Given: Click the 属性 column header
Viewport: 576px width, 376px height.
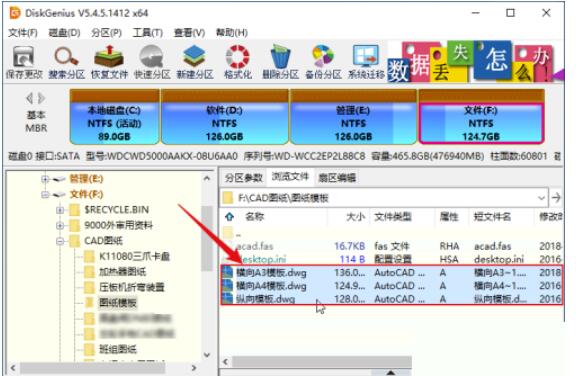Looking at the screenshot, I should click(449, 217).
